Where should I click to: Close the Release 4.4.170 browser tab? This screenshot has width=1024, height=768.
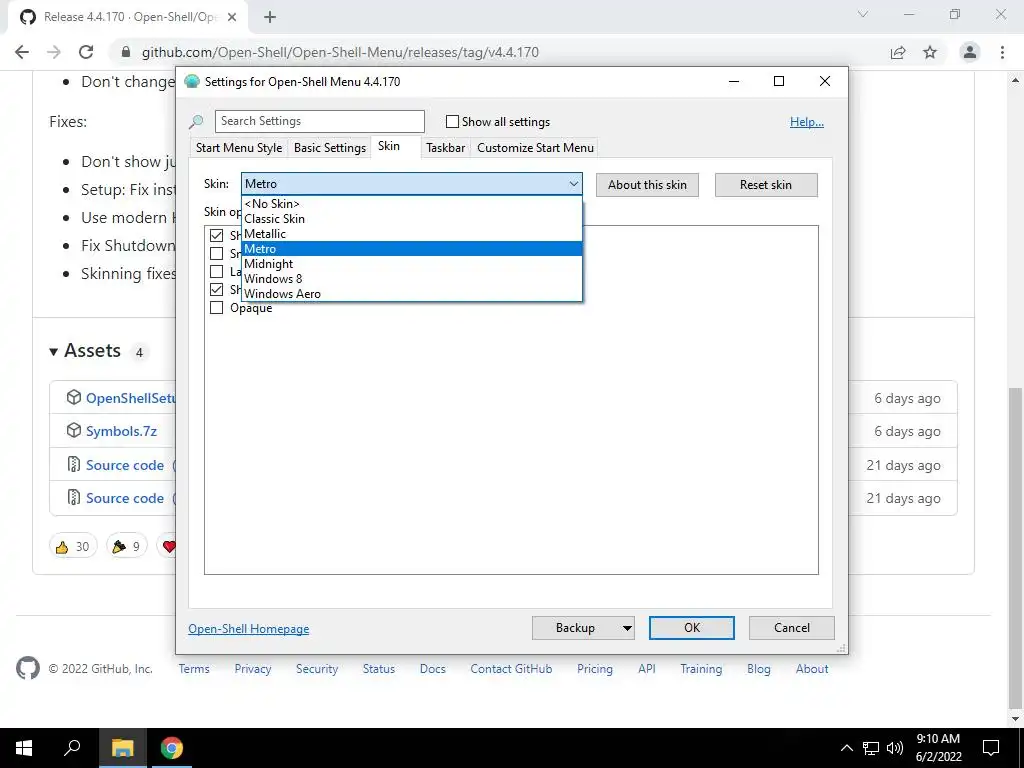click(232, 17)
